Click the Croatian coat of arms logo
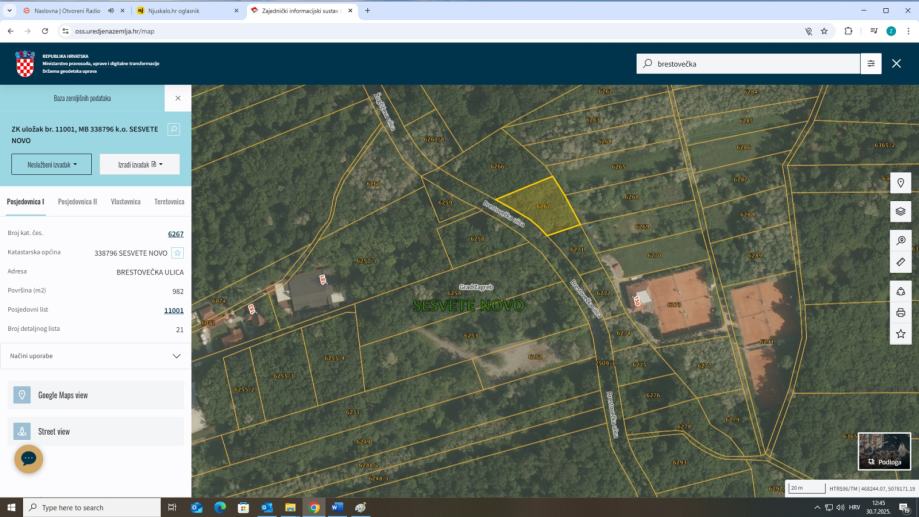The image size is (919, 517). tap(25, 64)
